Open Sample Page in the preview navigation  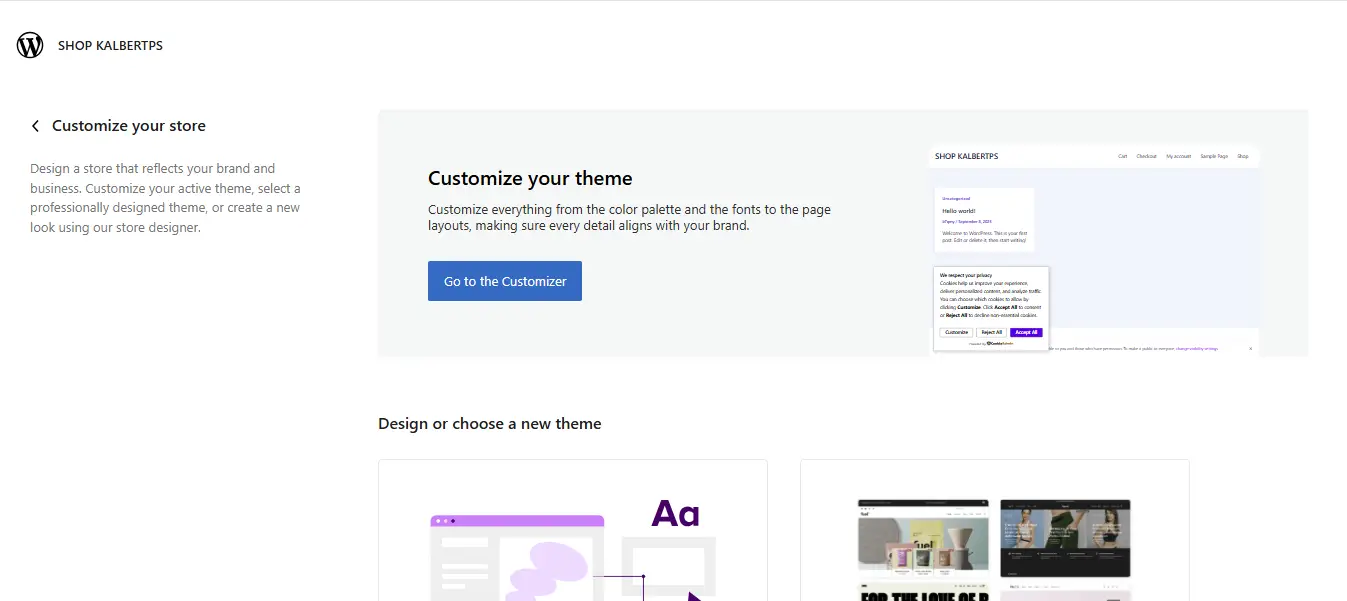point(1213,156)
